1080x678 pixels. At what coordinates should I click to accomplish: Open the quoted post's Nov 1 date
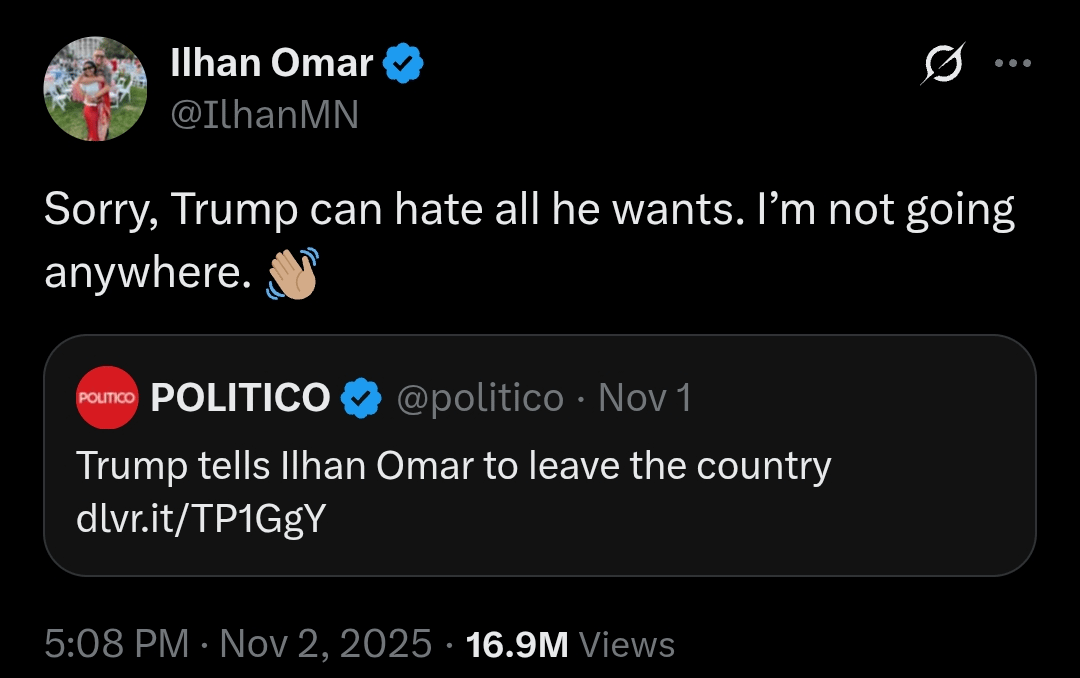click(645, 398)
